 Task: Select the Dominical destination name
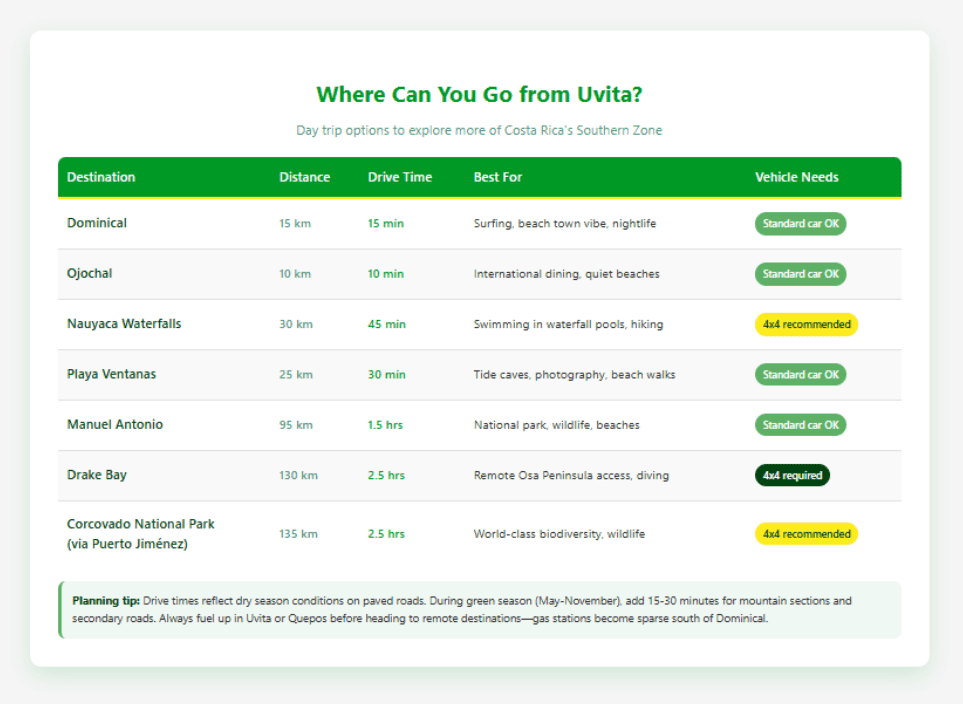(97, 223)
